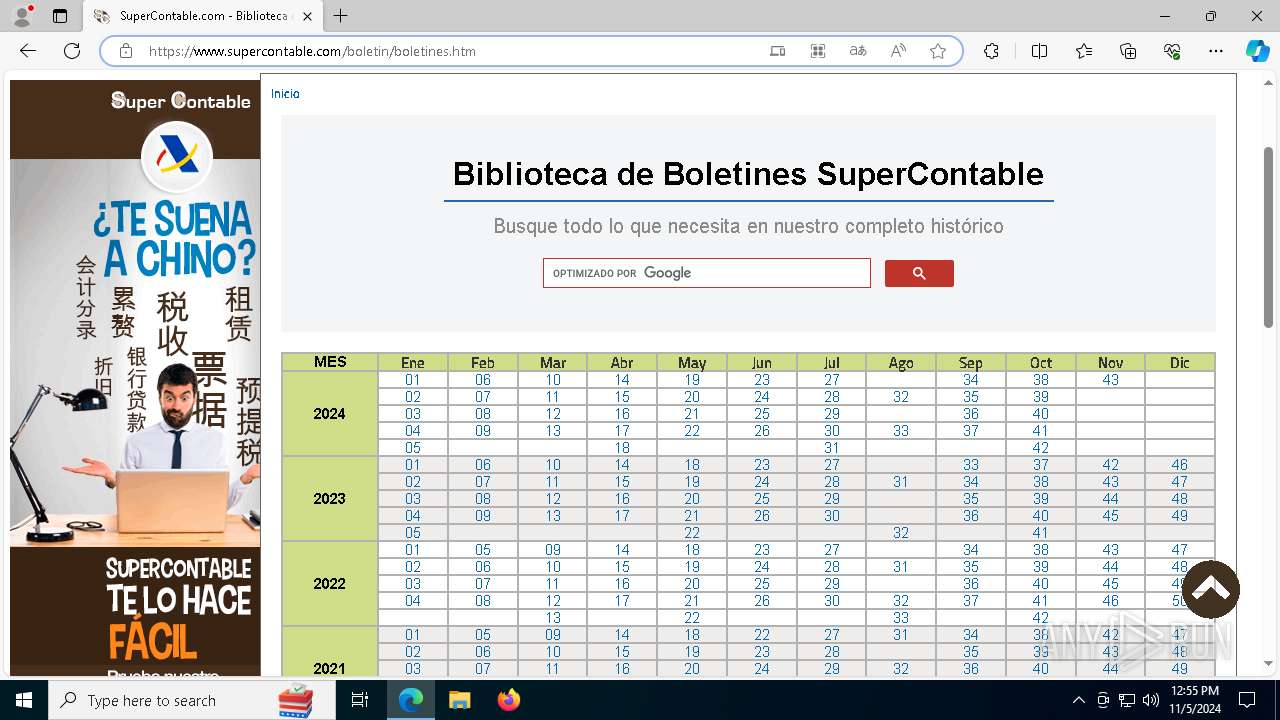1280x720 pixels.
Task: Launch Firefox from taskbar
Action: (x=509, y=700)
